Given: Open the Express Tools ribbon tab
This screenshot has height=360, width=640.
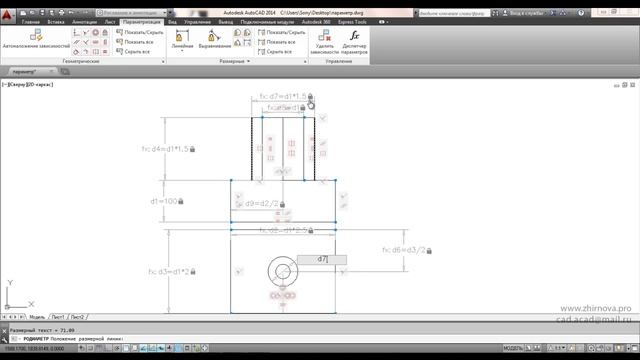Looking at the screenshot, I should tap(352, 22).
